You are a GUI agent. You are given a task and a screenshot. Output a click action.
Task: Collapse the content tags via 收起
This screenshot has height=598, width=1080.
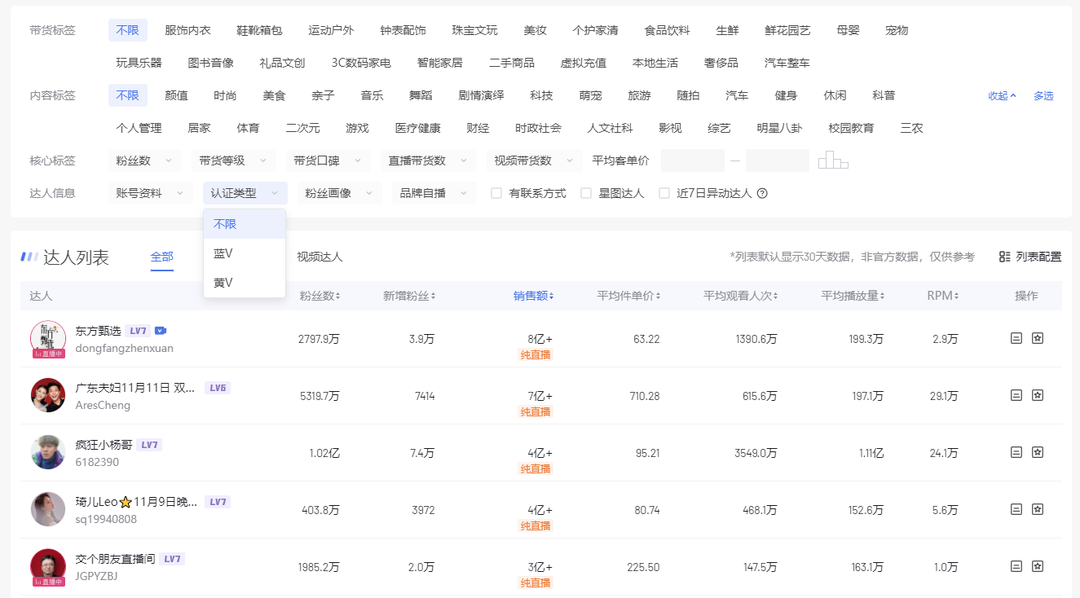[x=1000, y=96]
